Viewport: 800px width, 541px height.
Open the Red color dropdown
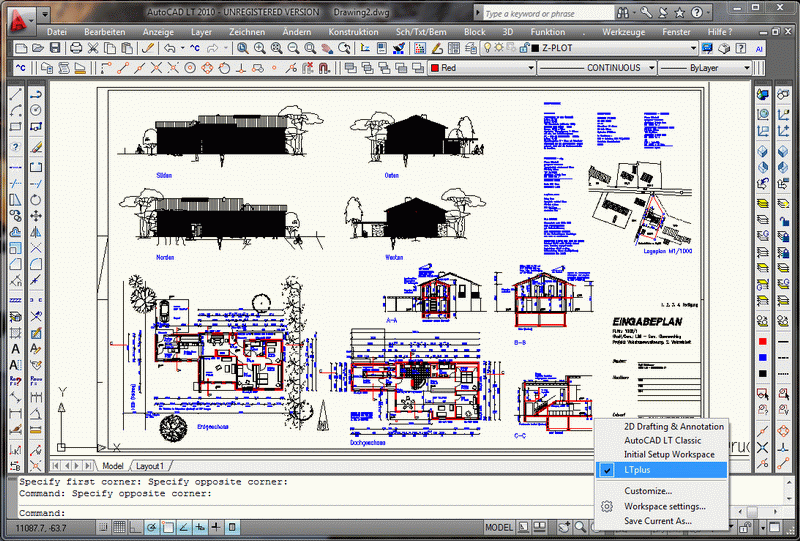coord(531,68)
